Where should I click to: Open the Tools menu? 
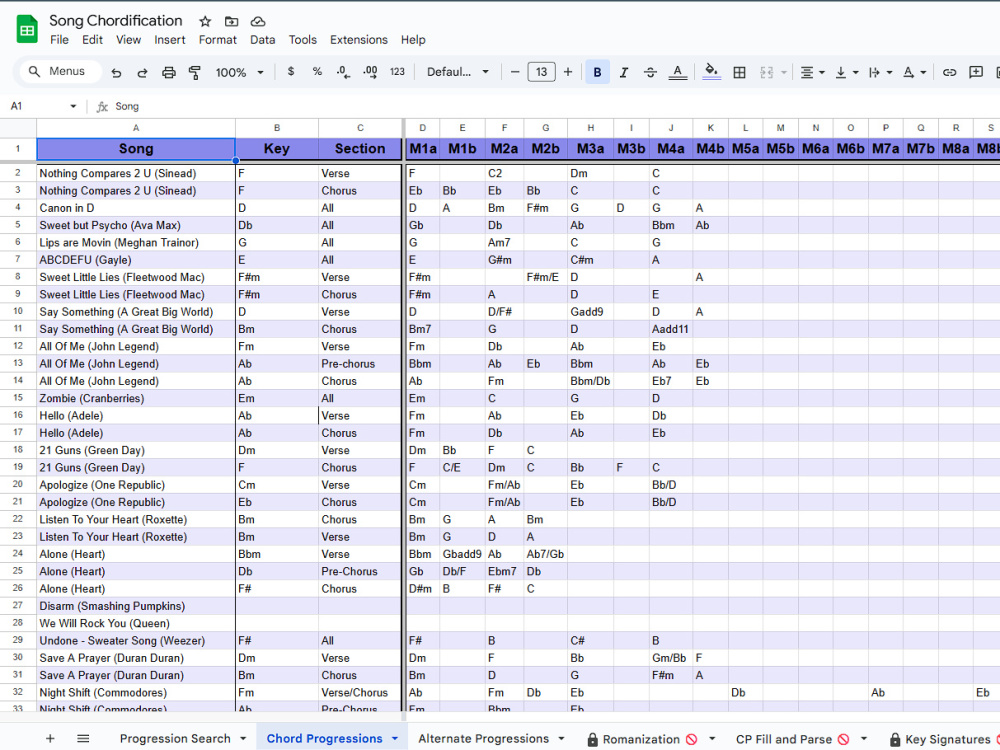point(302,40)
